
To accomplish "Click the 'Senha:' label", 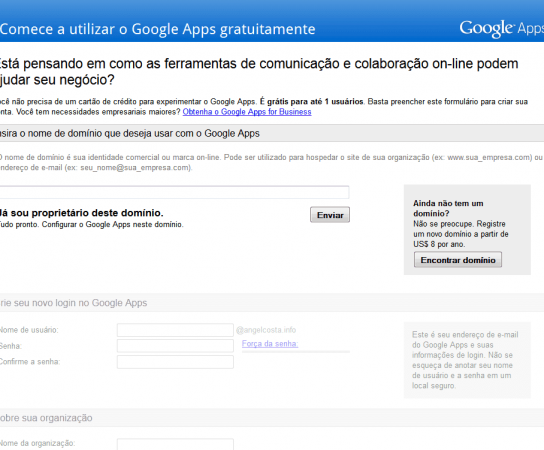I will click(11, 346).
